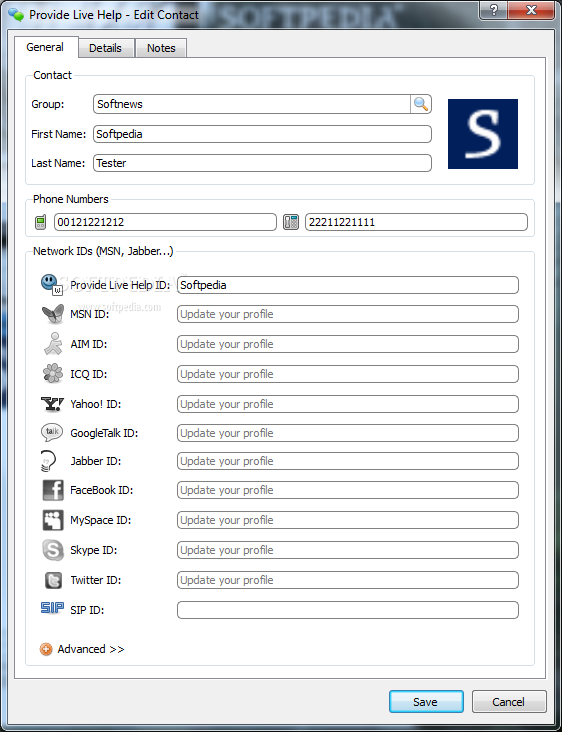Click the Provide Live Help smiley icon
Viewport: 562px width, 732px height.
[51, 284]
